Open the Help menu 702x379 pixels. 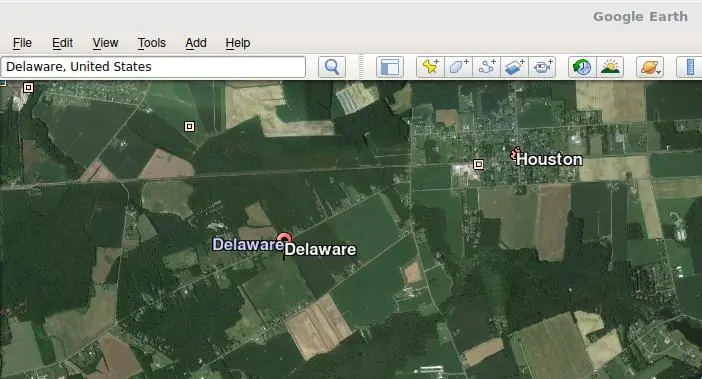(x=238, y=43)
